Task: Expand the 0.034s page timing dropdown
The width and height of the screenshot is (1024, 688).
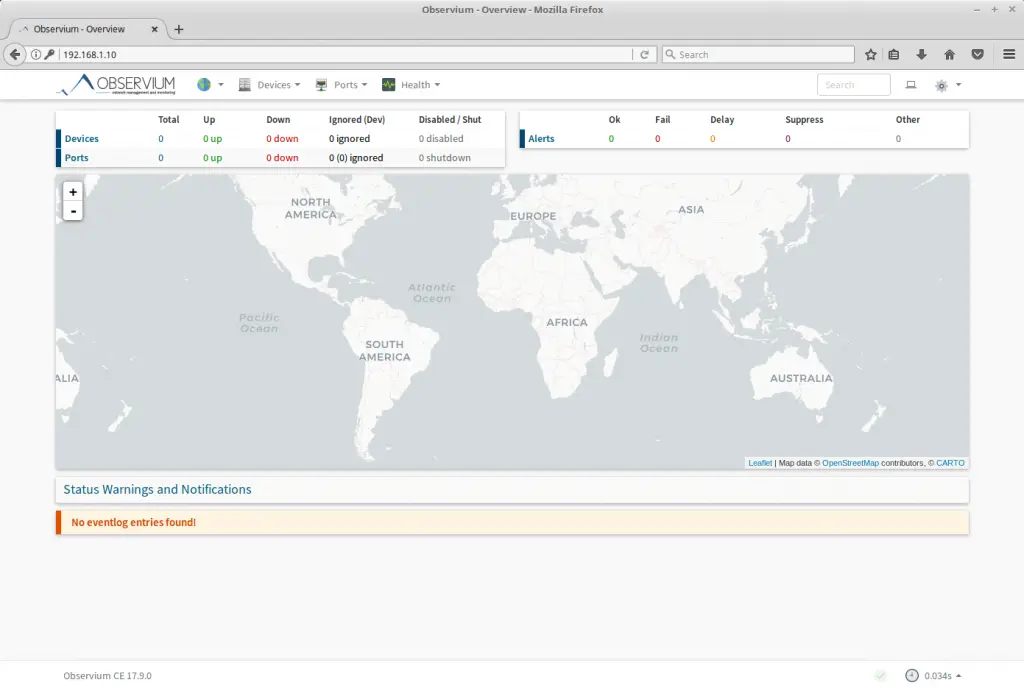Action: pyautogui.click(x=942, y=676)
